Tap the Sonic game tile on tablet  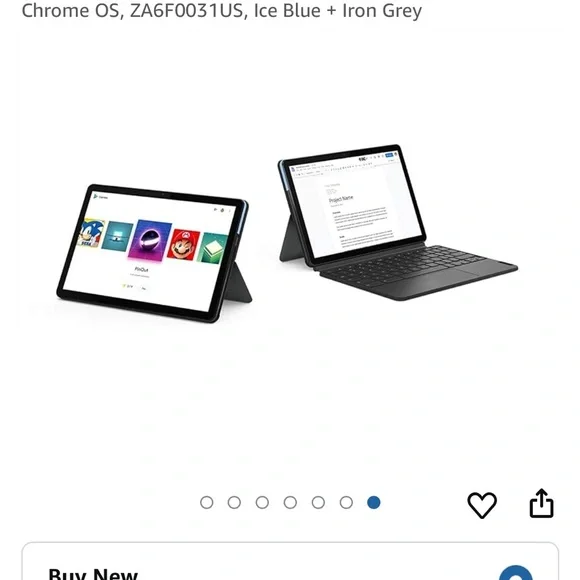[91, 233]
